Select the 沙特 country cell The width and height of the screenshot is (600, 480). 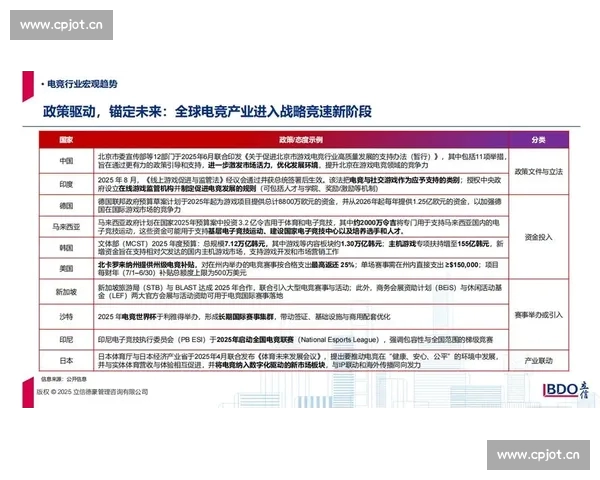[x=66, y=317]
